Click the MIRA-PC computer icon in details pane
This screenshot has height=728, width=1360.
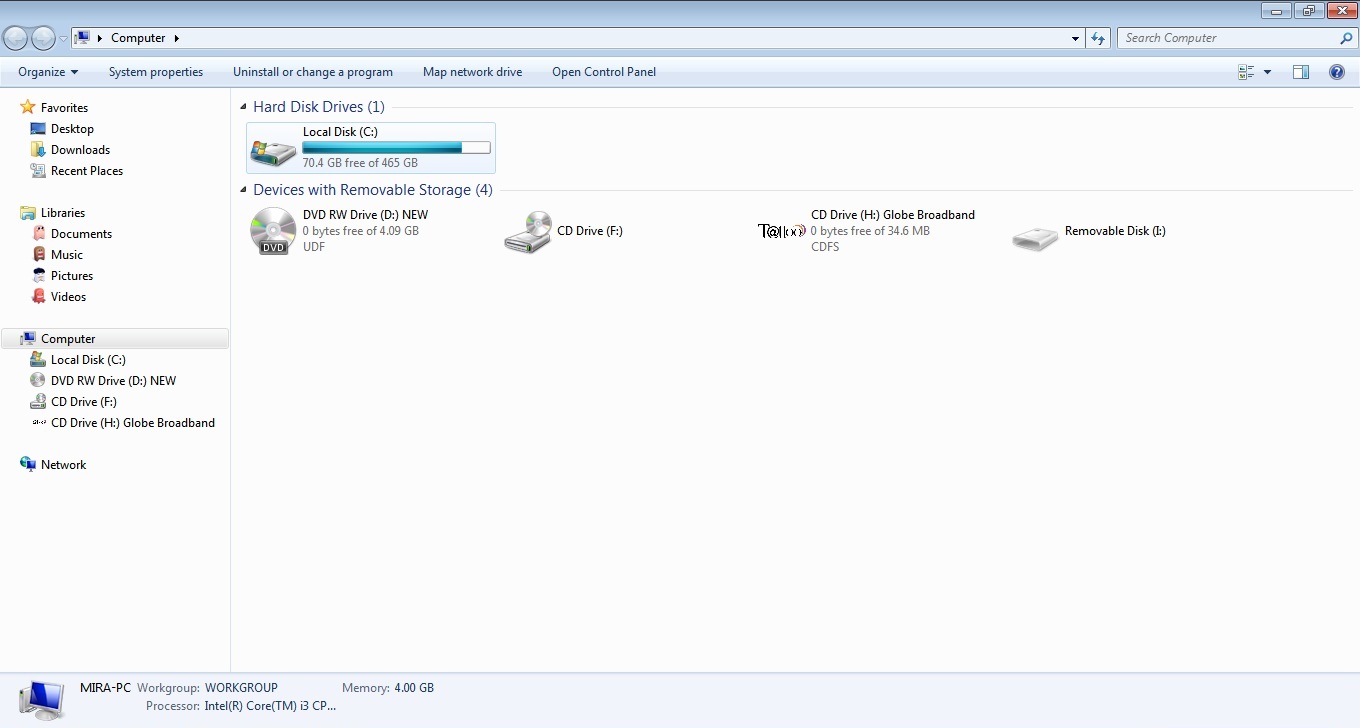click(x=42, y=700)
